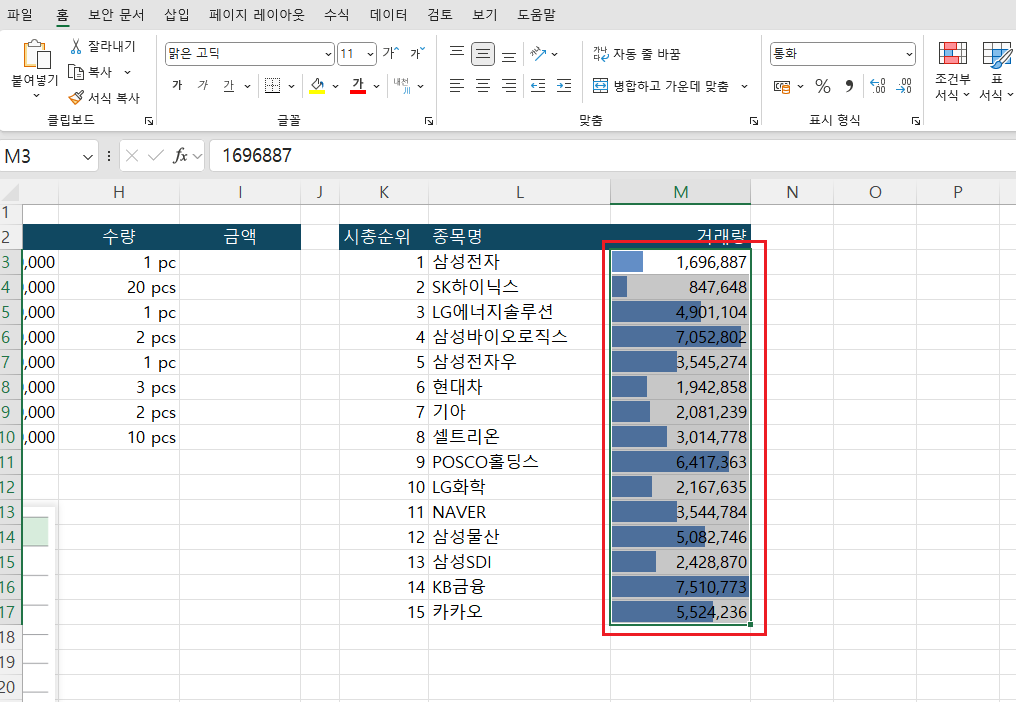Click the accounting number format icon
Image resolution: width=1016 pixels, height=702 pixels.
coord(782,86)
